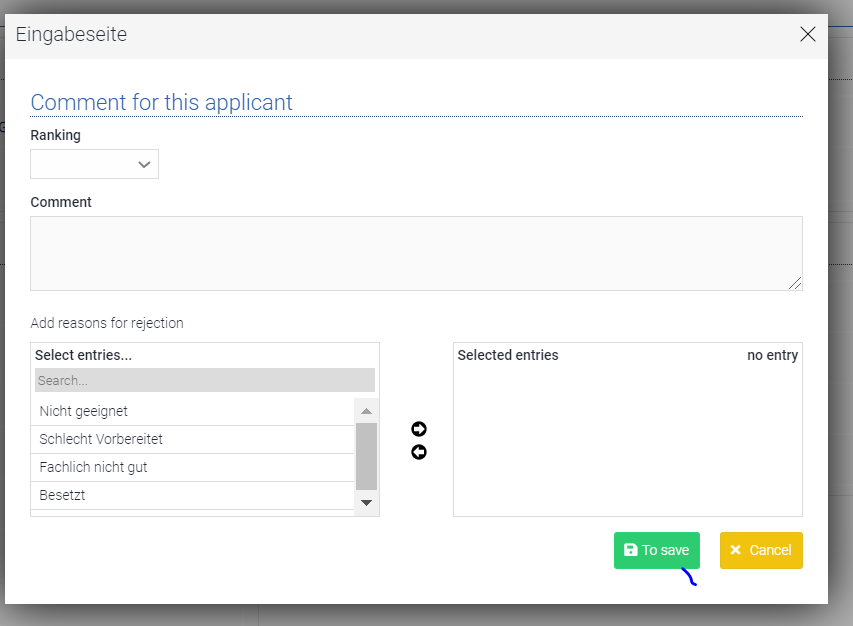Close the Eingabeseite dialog with the X
853x626 pixels.
coord(808,35)
